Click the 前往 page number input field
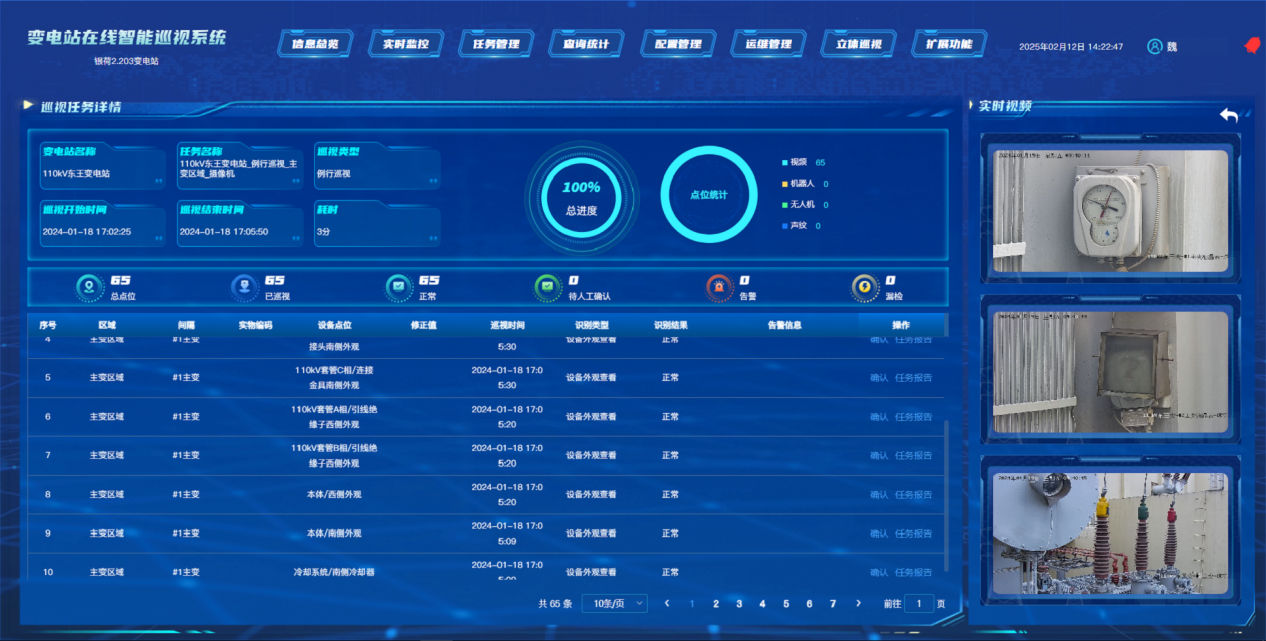The width and height of the screenshot is (1266, 641). click(919, 604)
